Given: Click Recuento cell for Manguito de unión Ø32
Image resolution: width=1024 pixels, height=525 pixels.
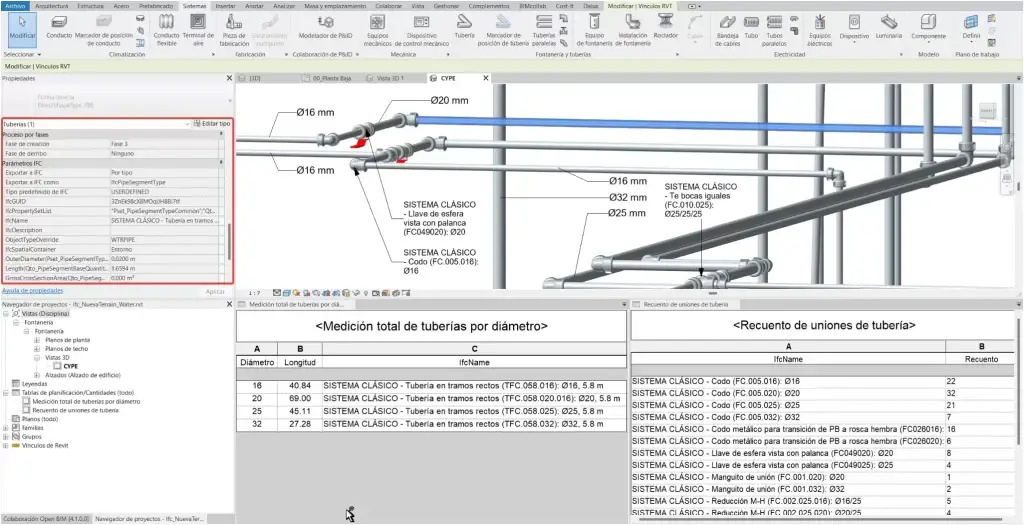Looking at the screenshot, I should pos(980,489).
